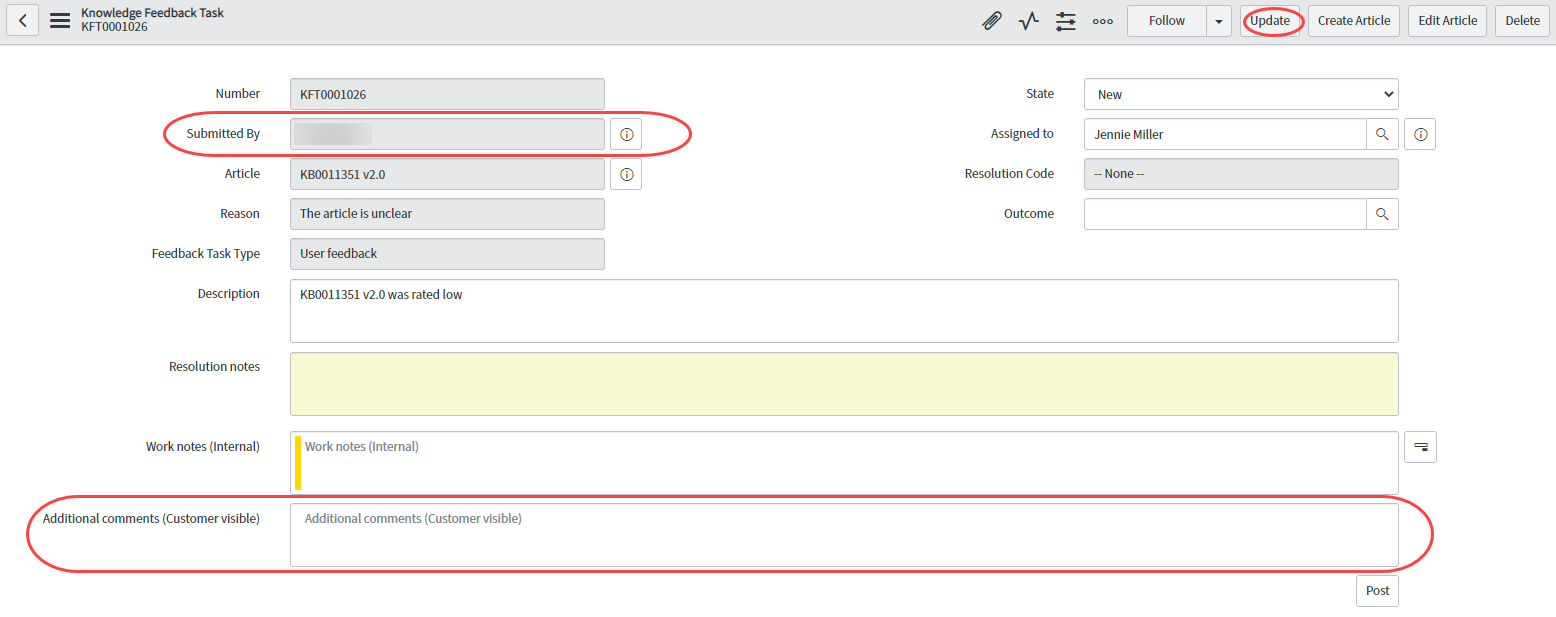Viewport: 1556px width, 617px height.
Task: Click the back arrow button
Action: click(x=22, y=21)
